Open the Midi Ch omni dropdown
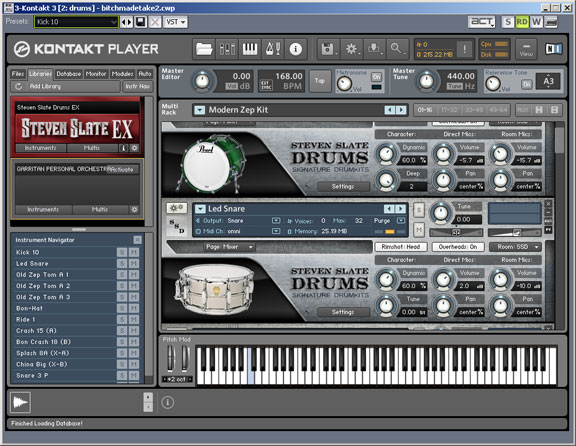The height and width of the screenshot is (446, 576). (276, 231)
